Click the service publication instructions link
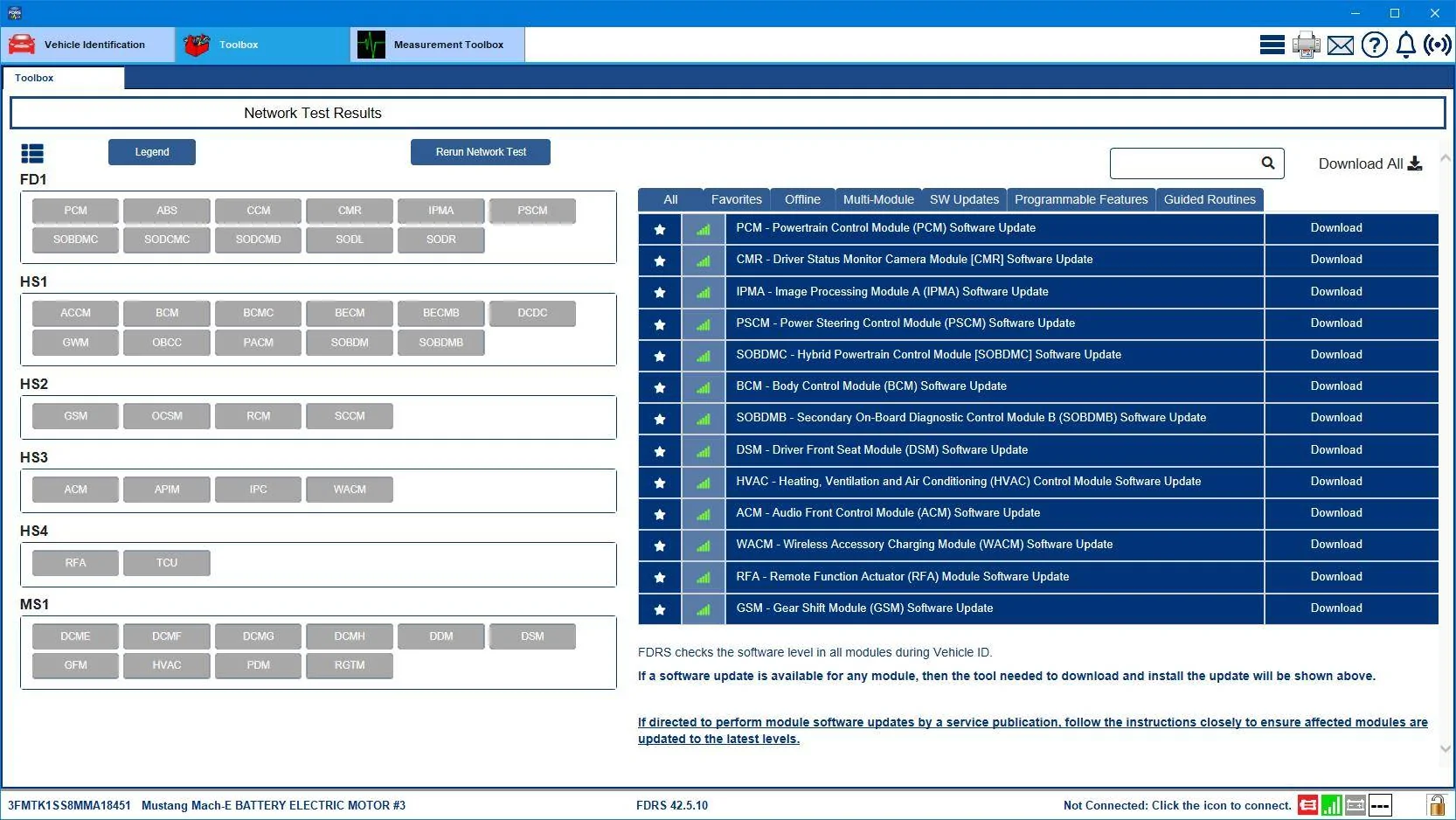The height and width of the screenshot is (820, 1456). point(1032,730)
